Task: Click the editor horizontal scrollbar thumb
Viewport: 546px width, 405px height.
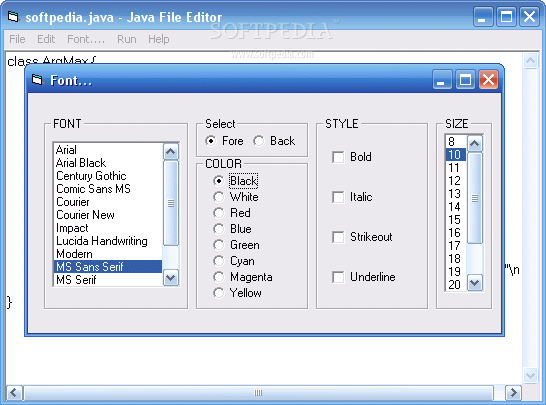Action: click(x=258, y=393)
